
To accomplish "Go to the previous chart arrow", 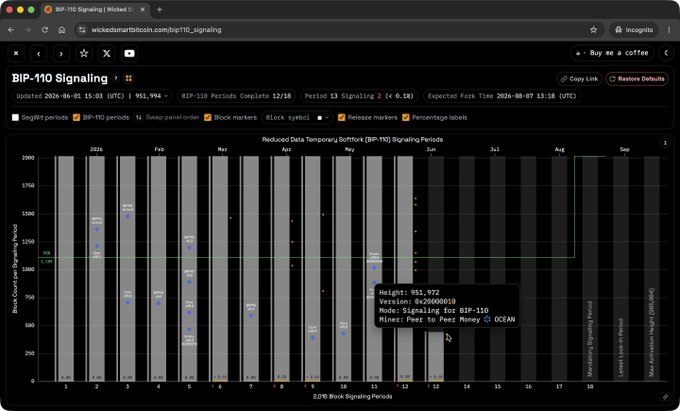I will [39, 53].
